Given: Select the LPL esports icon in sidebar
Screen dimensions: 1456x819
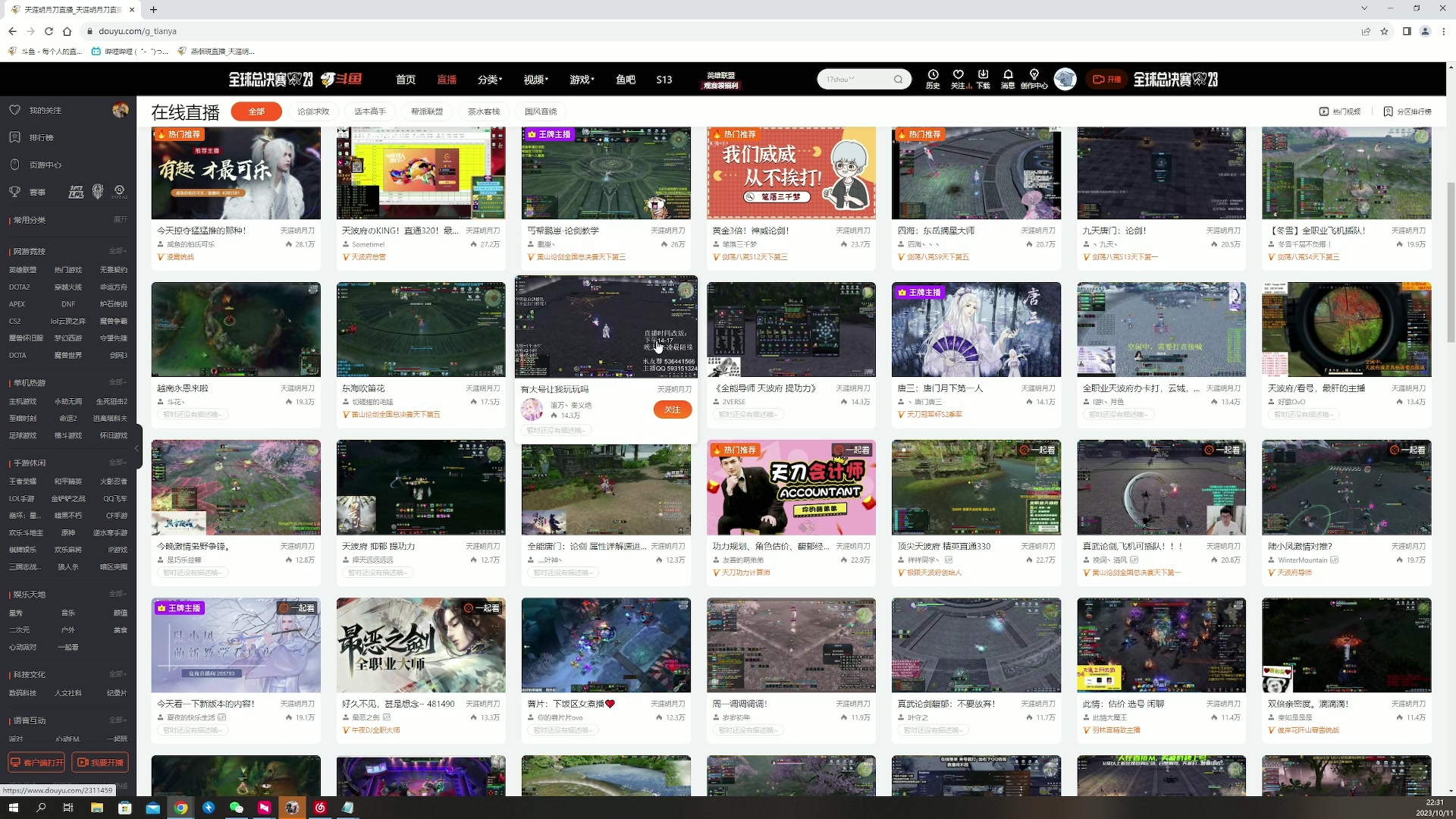Looking at the screenshot, I should 76,192.
